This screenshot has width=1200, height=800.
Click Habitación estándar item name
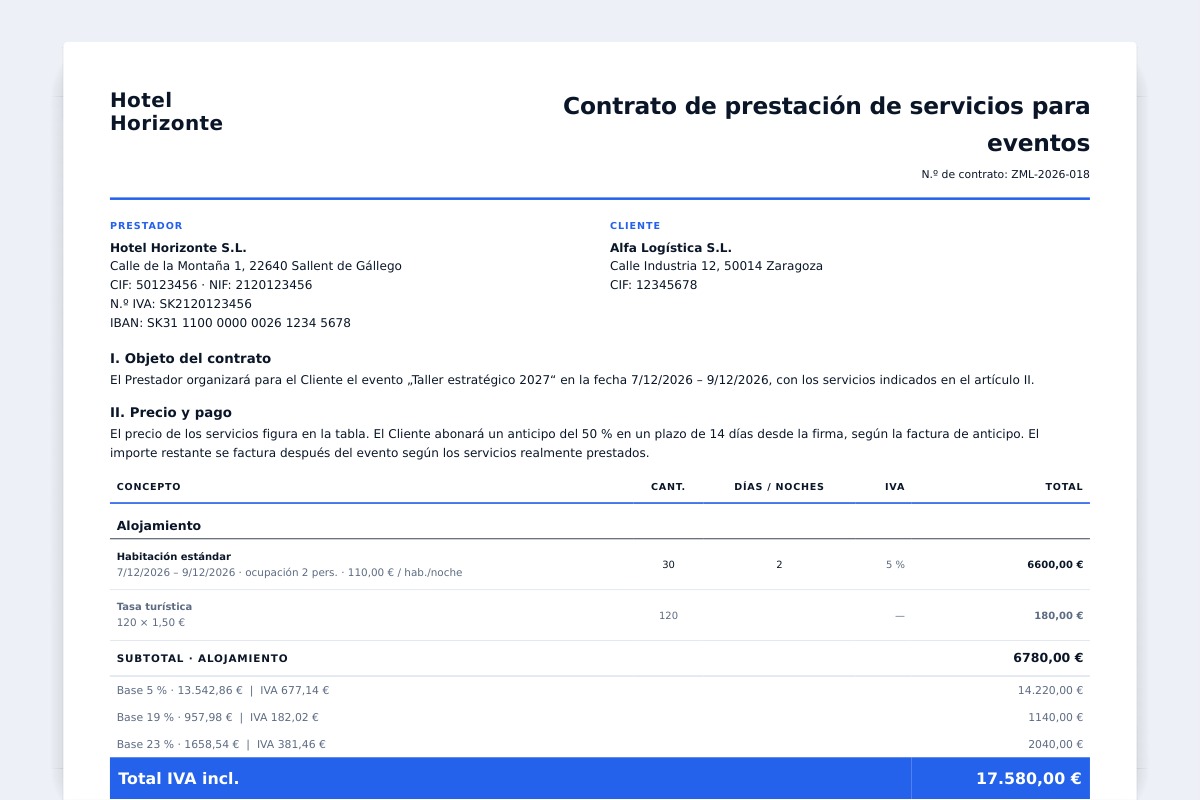point(174,557)
